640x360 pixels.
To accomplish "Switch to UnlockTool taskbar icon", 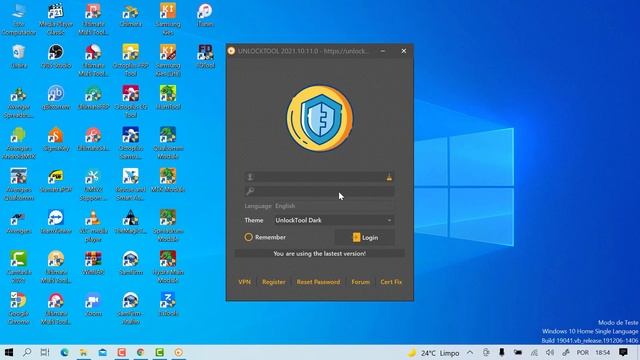I will tap(178, 352).
